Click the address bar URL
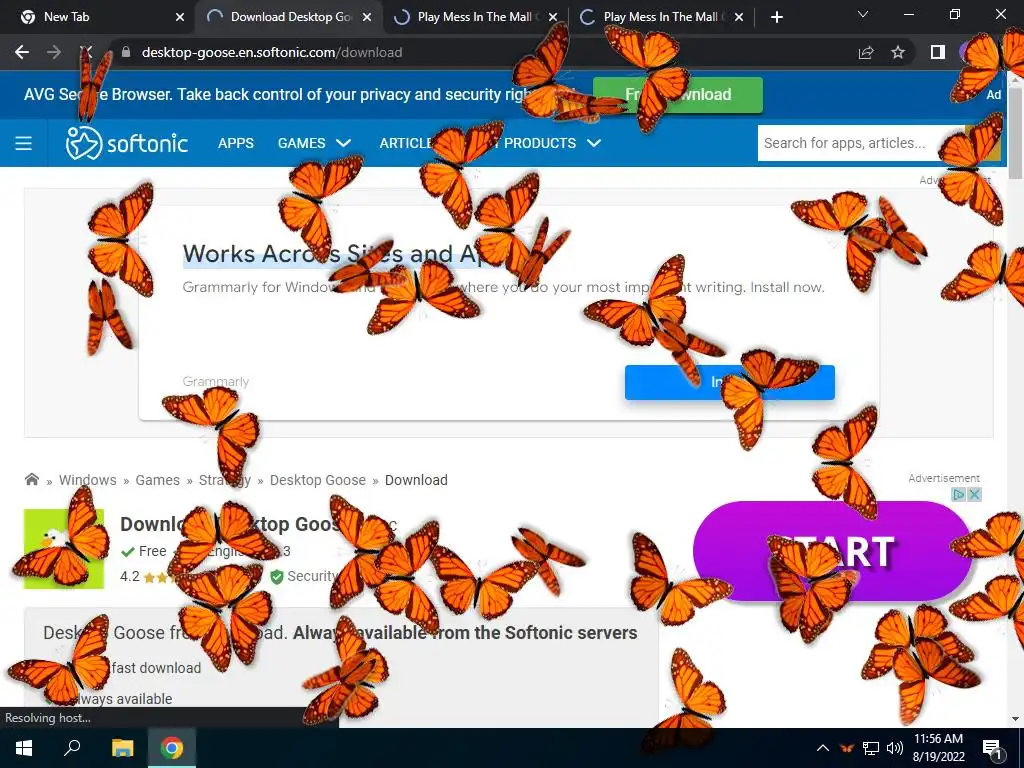Screen dimensions: 1024x768 coord(272,52)
